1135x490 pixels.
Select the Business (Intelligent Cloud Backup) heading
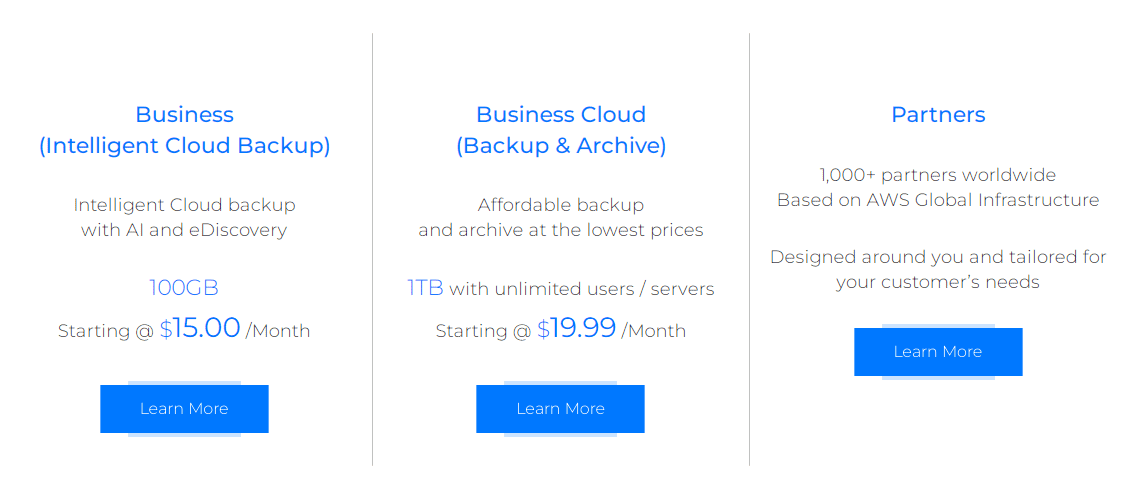[184, 130]
